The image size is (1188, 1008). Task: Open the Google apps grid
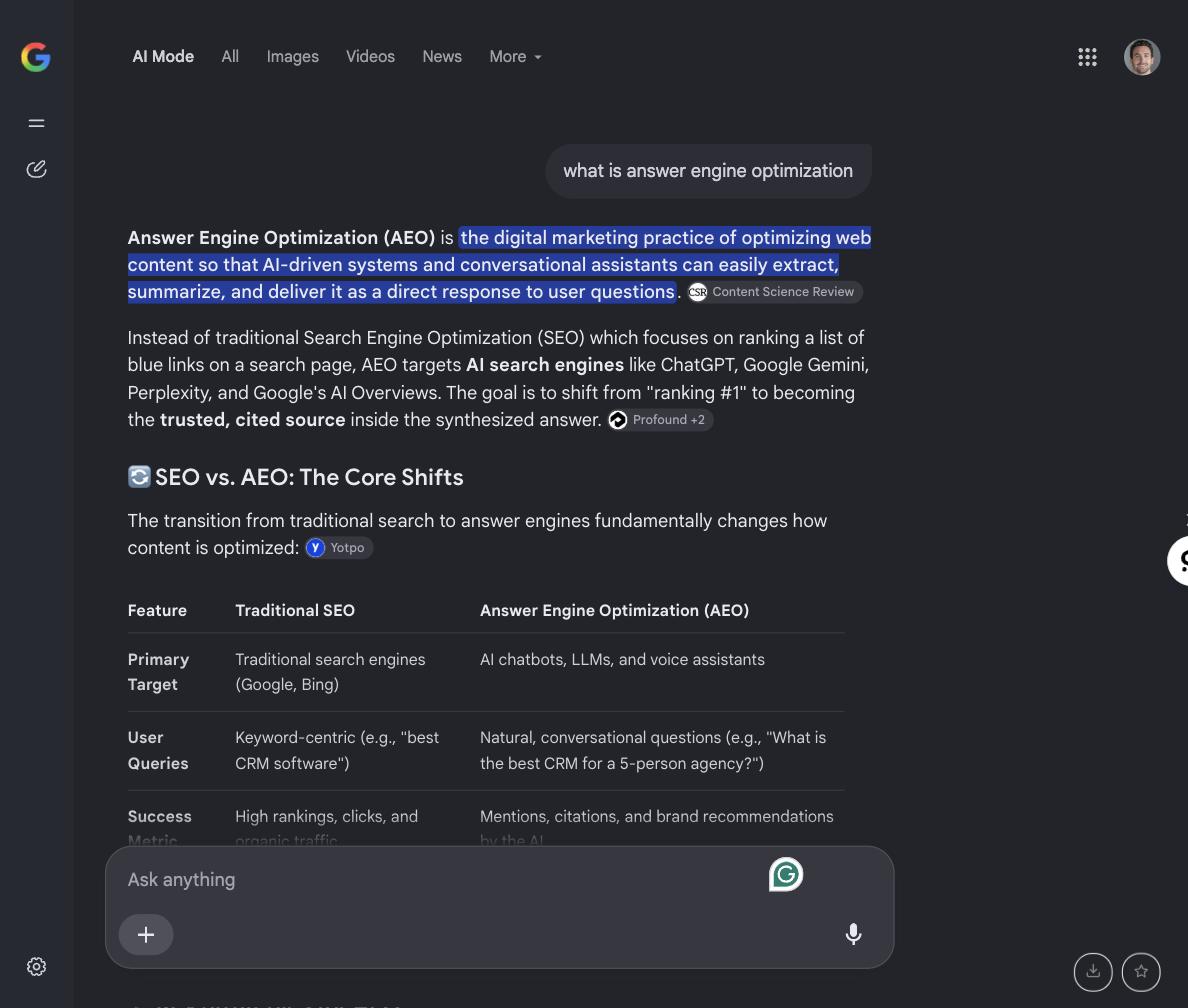click(x=1087, y=57)
